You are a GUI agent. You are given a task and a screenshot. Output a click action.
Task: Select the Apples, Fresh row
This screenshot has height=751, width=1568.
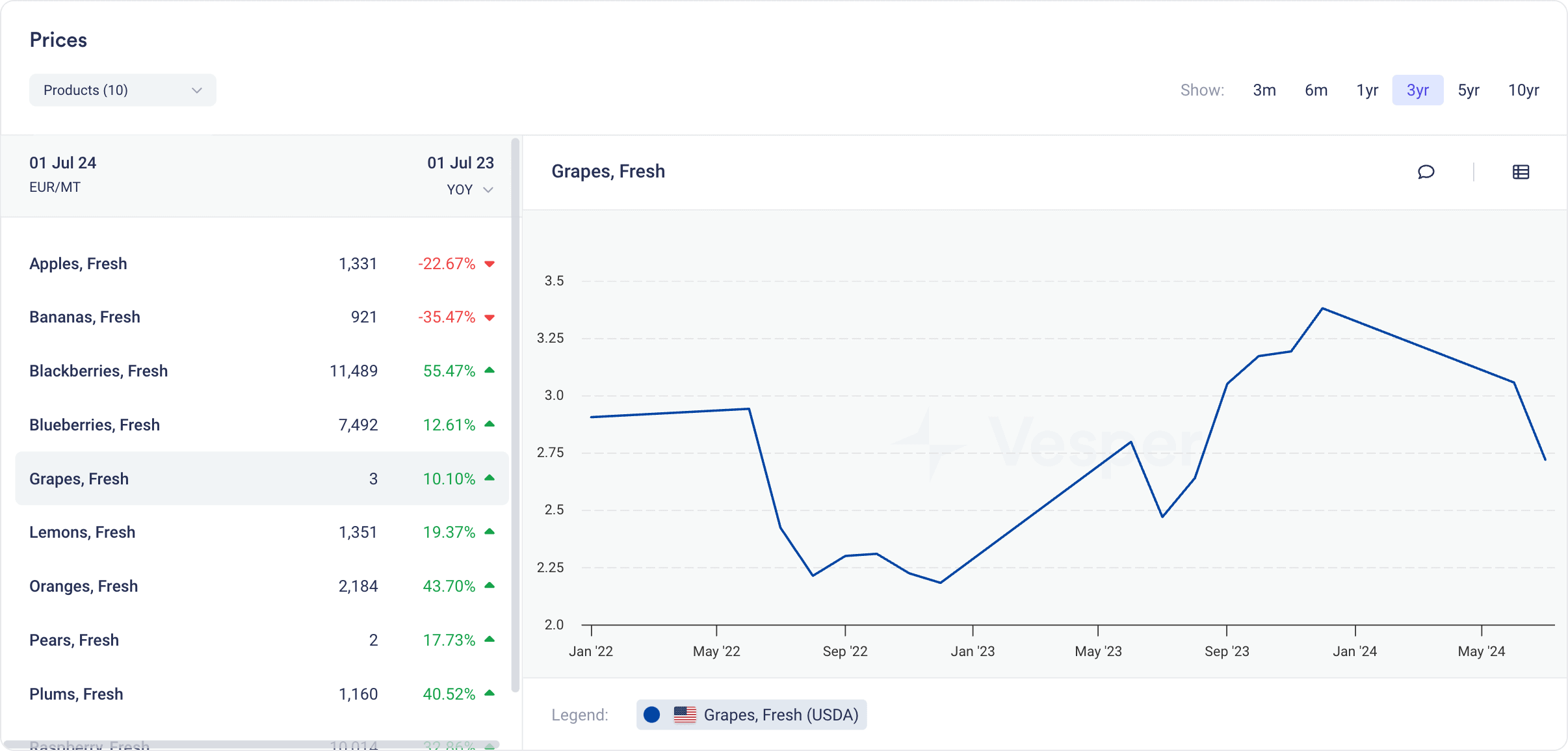tap(262, 264)
